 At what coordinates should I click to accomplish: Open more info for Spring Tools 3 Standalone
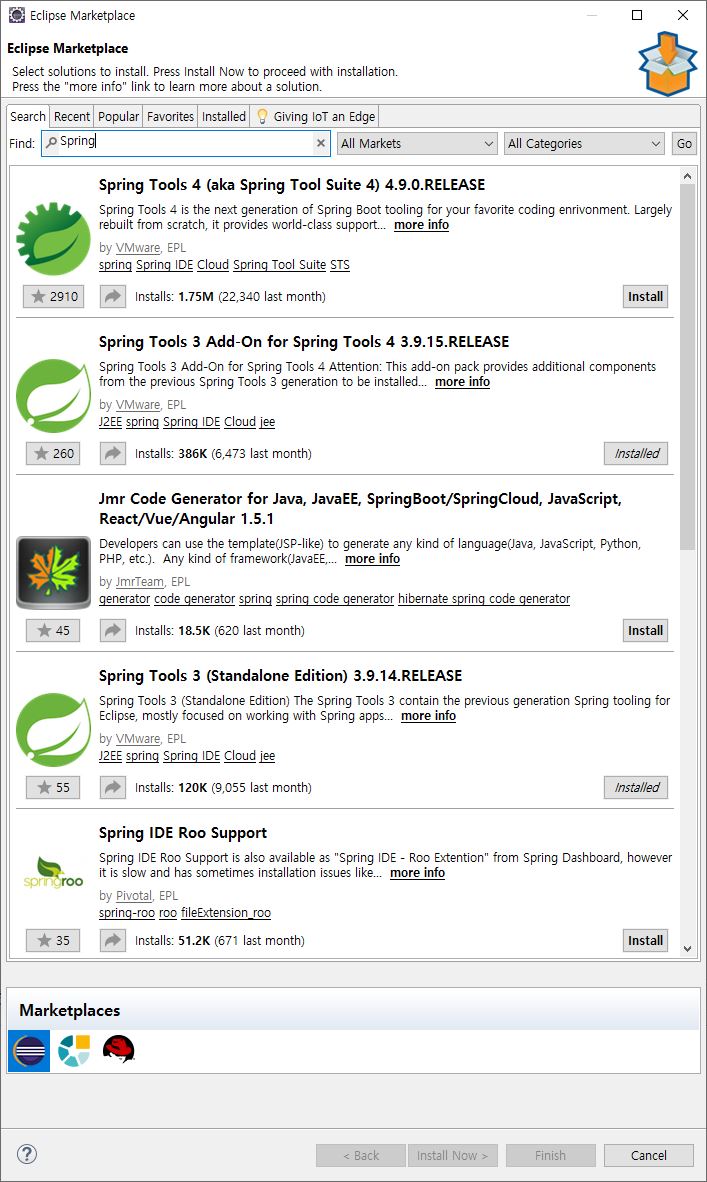[x=428, y=715]
